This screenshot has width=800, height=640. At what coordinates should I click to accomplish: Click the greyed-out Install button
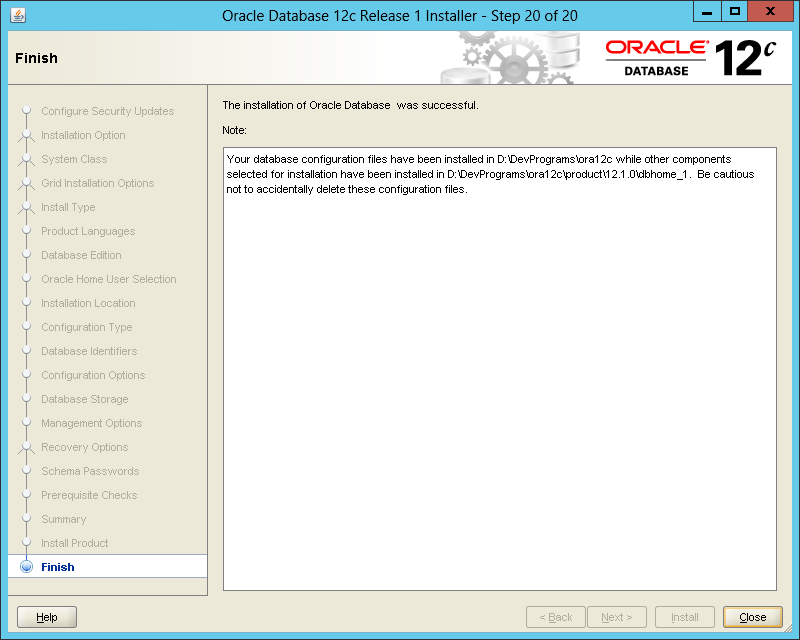click(685, 617)
